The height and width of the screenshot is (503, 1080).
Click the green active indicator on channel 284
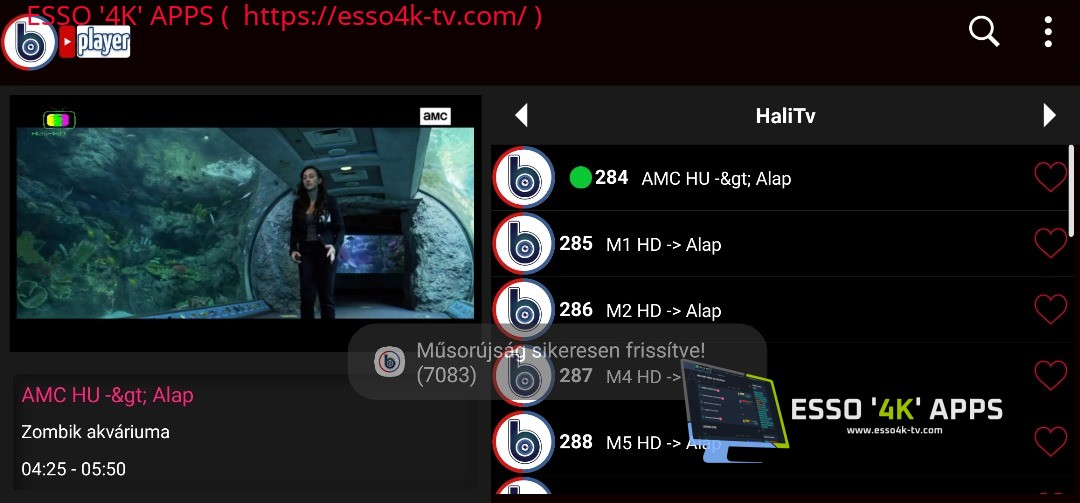click(581, 178)
